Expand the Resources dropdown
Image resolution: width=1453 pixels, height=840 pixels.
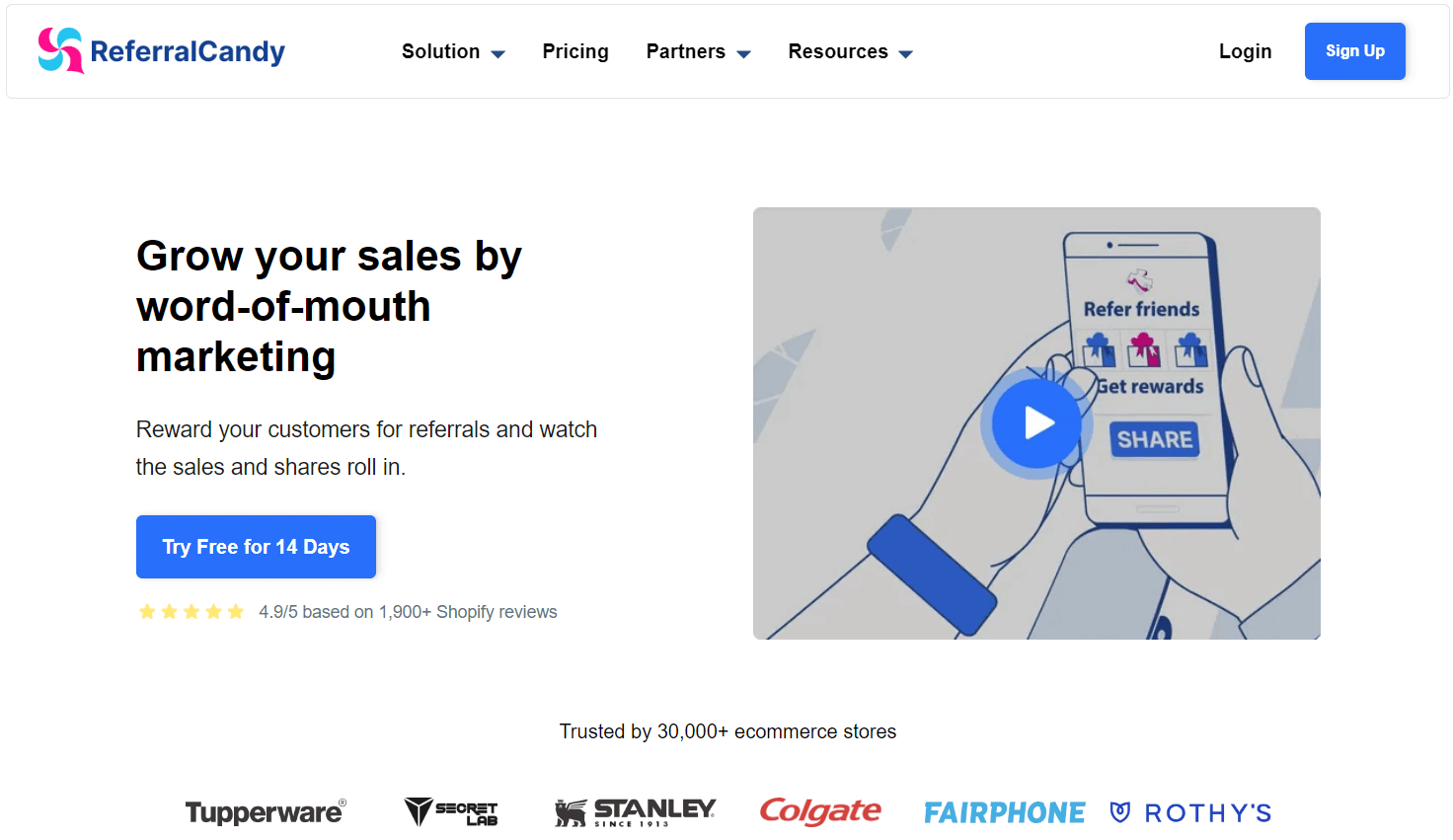pos(850,51)
